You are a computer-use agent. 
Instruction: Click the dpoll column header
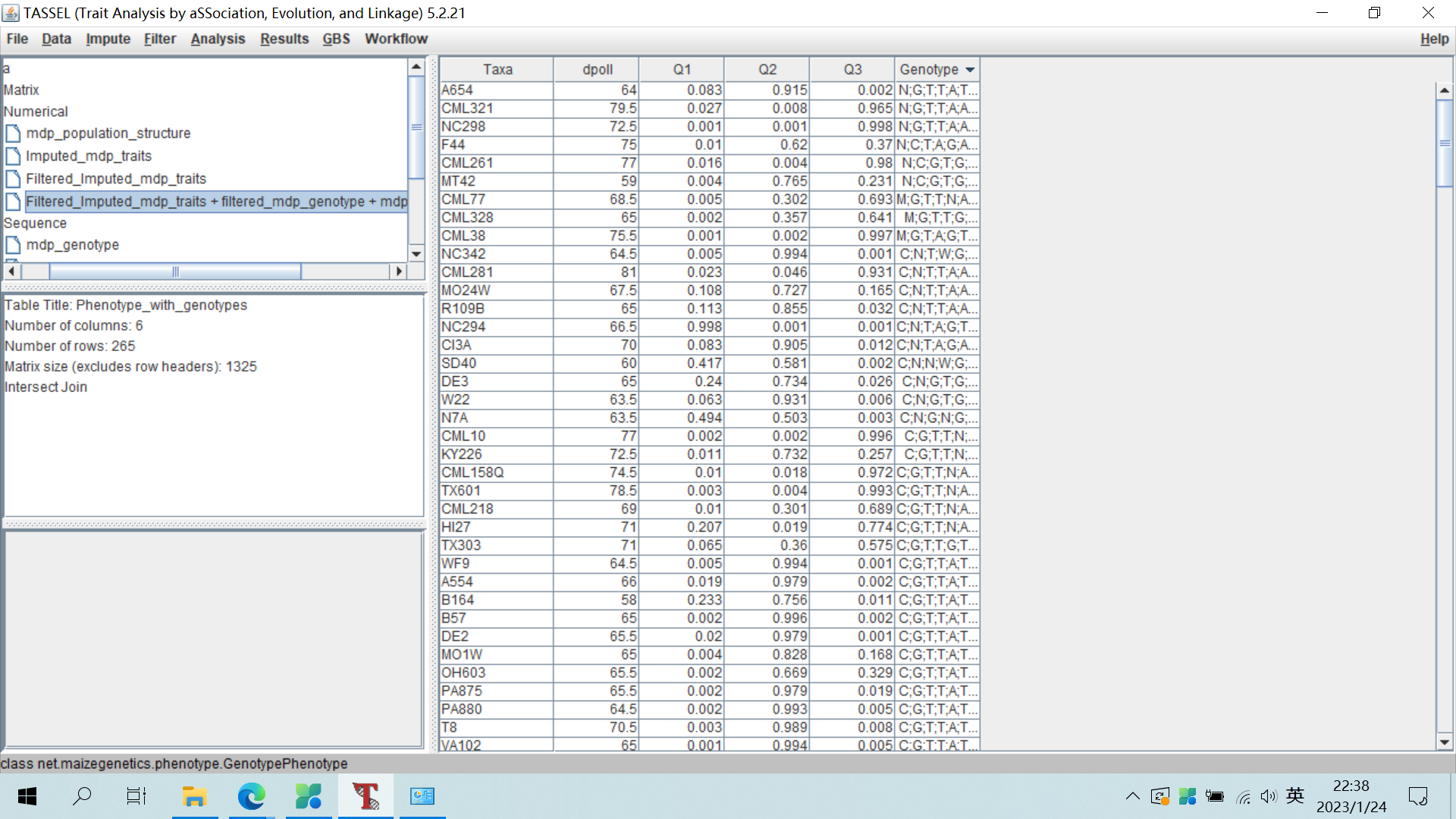597,70
